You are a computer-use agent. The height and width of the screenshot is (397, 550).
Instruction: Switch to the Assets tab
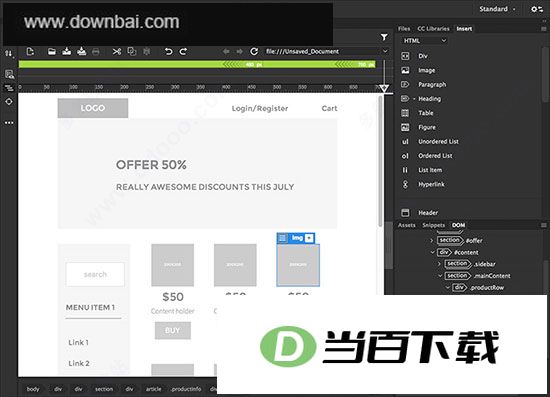407,225
